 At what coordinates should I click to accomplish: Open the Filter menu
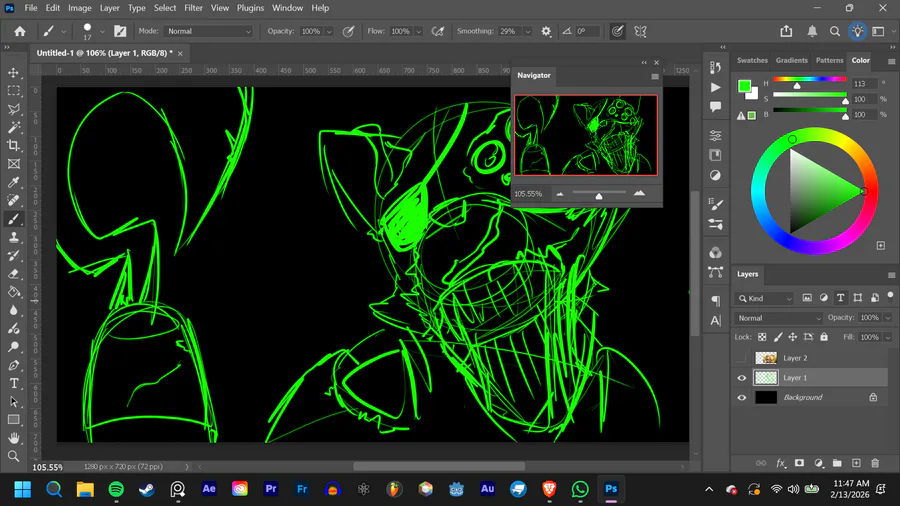pyautogui.click(x=193, y=8)
